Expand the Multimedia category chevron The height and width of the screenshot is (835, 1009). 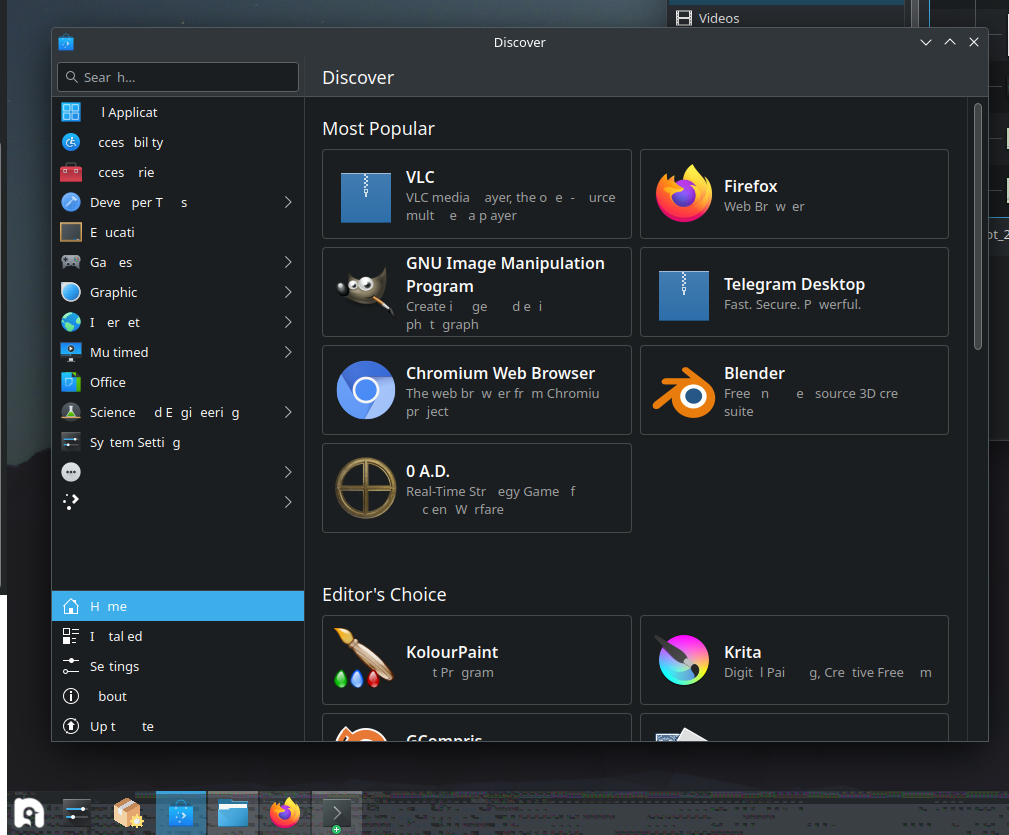(x=288, y=352)
